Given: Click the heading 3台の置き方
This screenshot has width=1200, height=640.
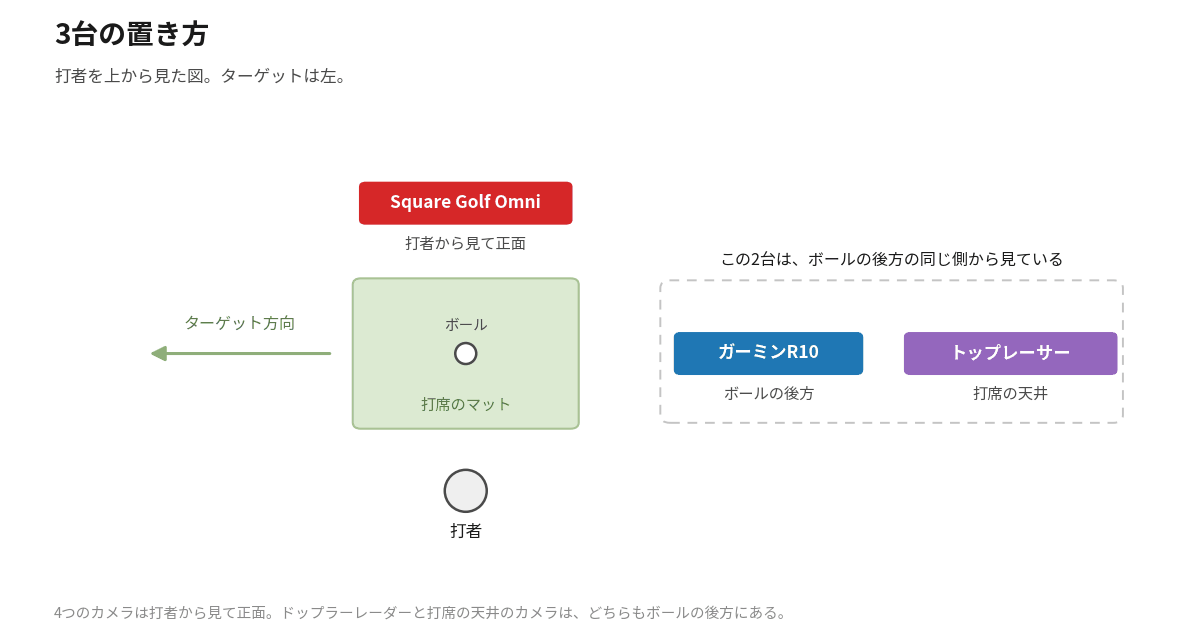Looking at the screenshot, I should tap(131, 33).
